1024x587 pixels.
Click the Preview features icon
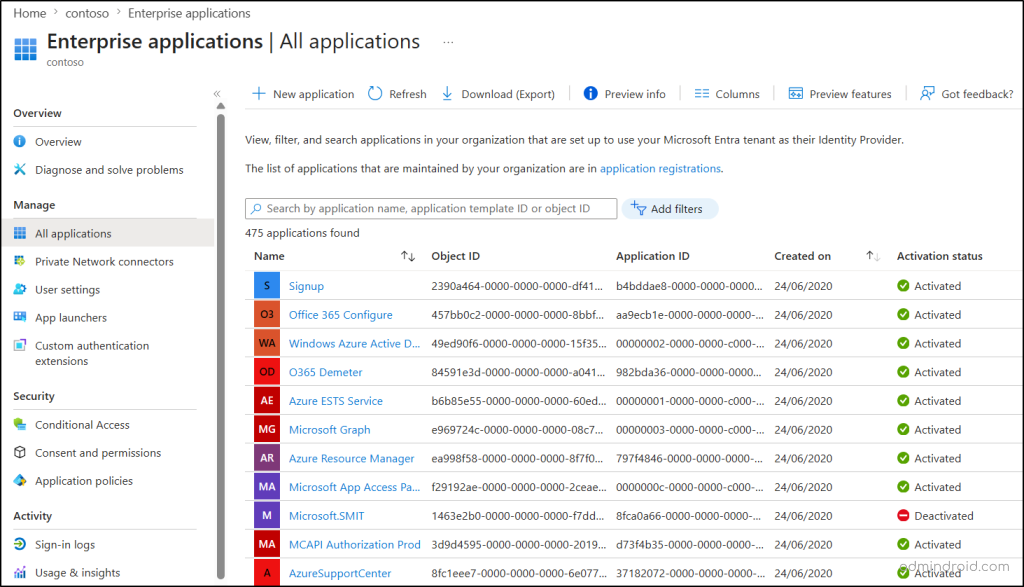click(x=795, y=93)
